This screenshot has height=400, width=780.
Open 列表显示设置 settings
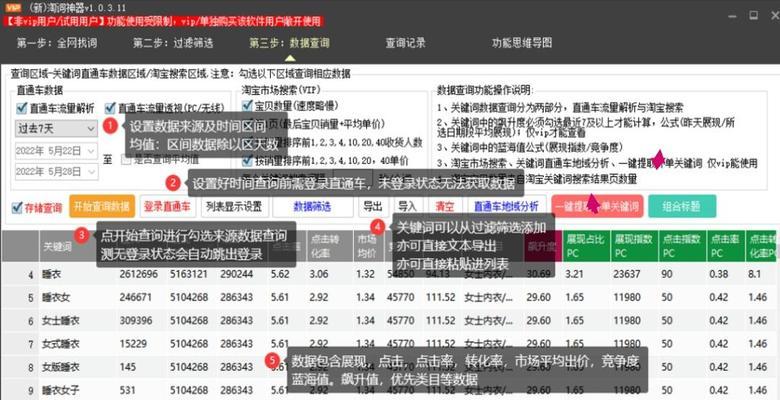pyautogui.click(x=235, y=206)
